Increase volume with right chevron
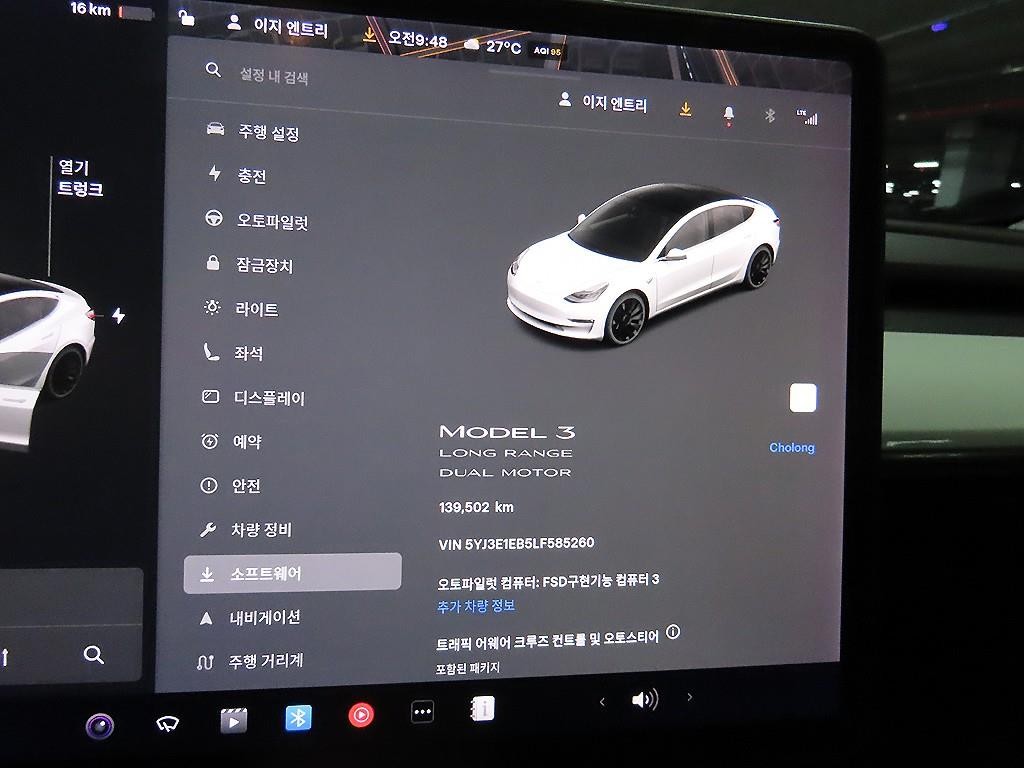 point(689,697)
